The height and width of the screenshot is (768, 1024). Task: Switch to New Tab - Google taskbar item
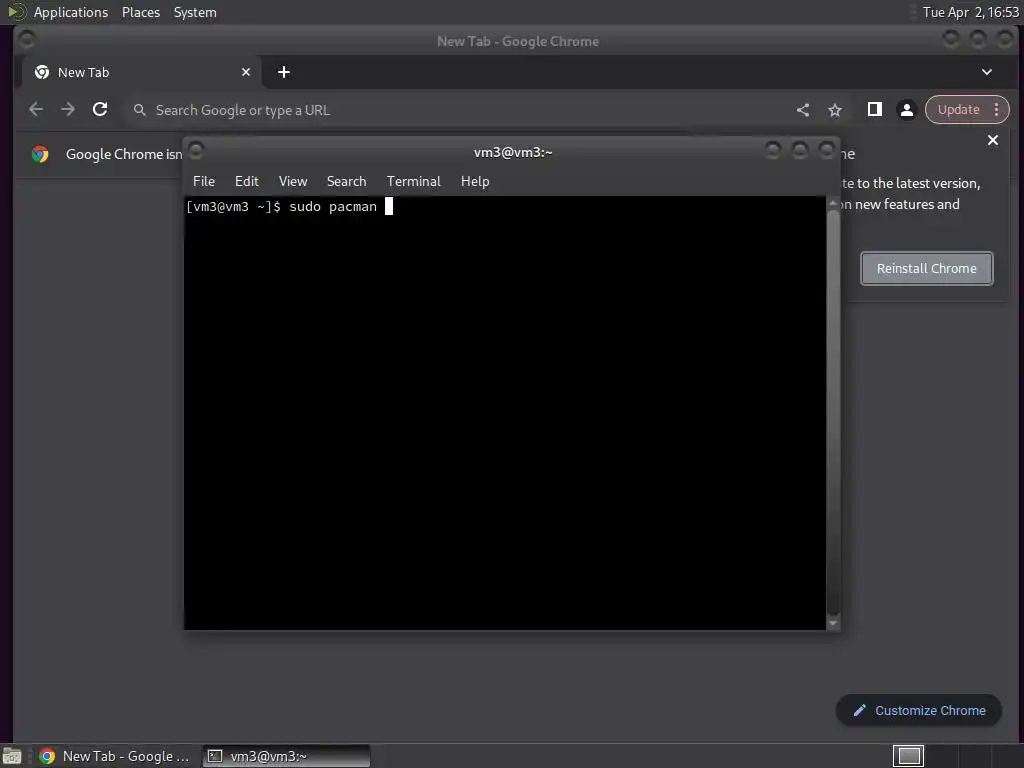(x=114, y=756)
